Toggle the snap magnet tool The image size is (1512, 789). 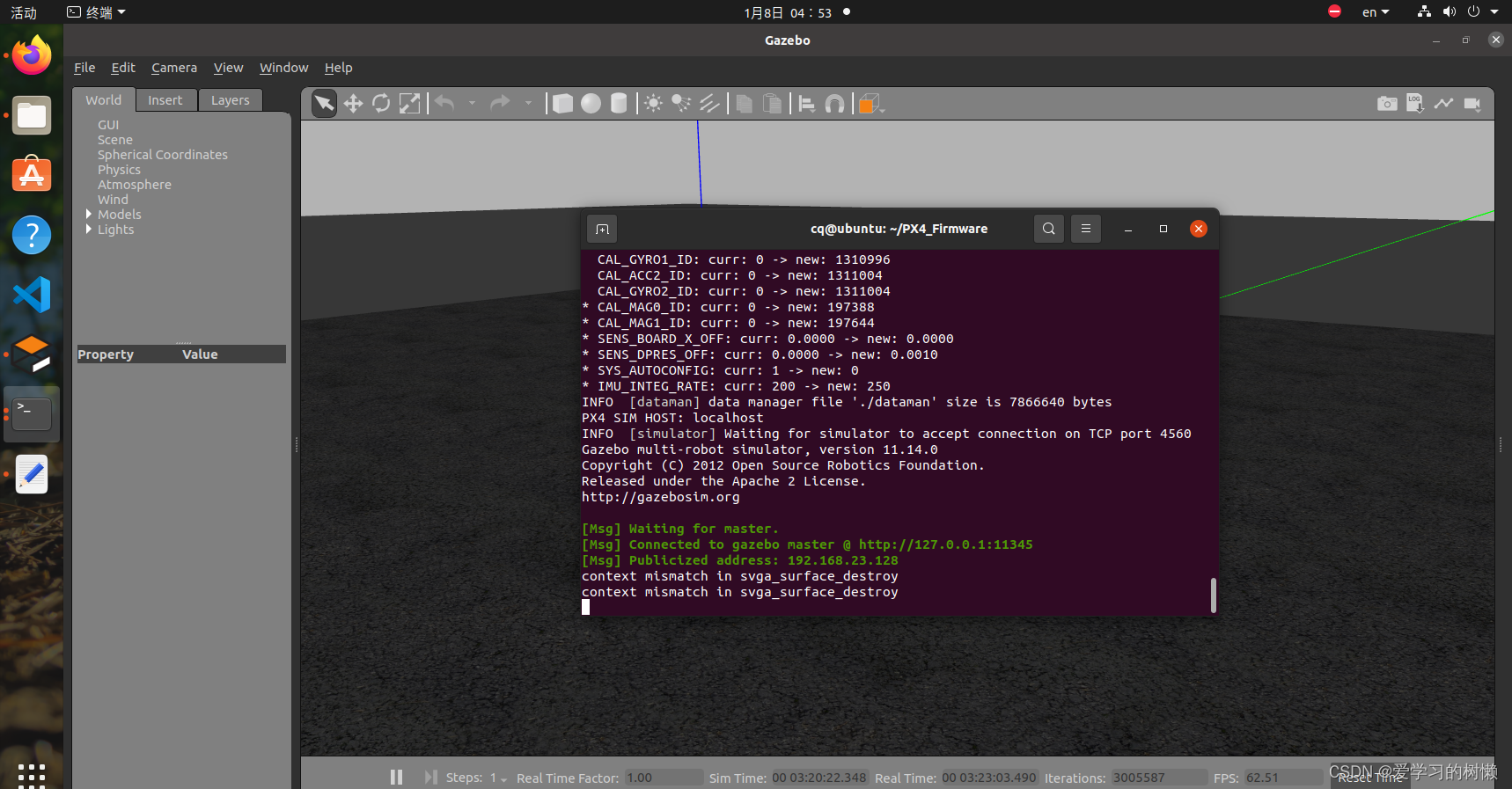coord(834,104)
